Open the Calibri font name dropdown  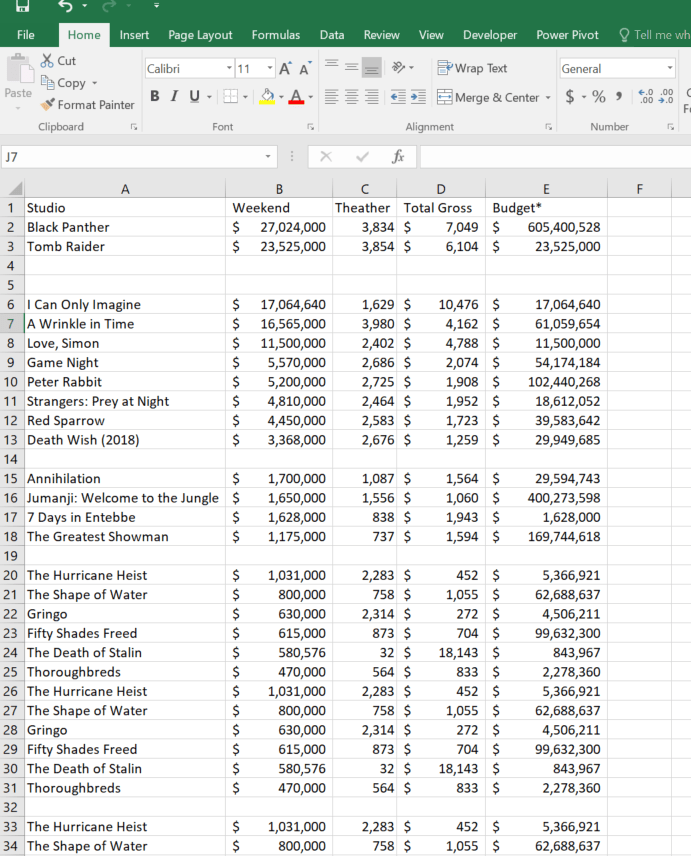coord(229,68)
